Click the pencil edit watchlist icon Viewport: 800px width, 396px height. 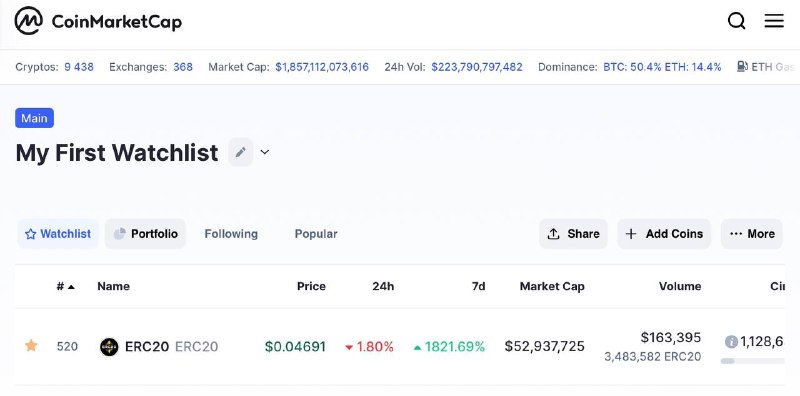coord(240,152)
